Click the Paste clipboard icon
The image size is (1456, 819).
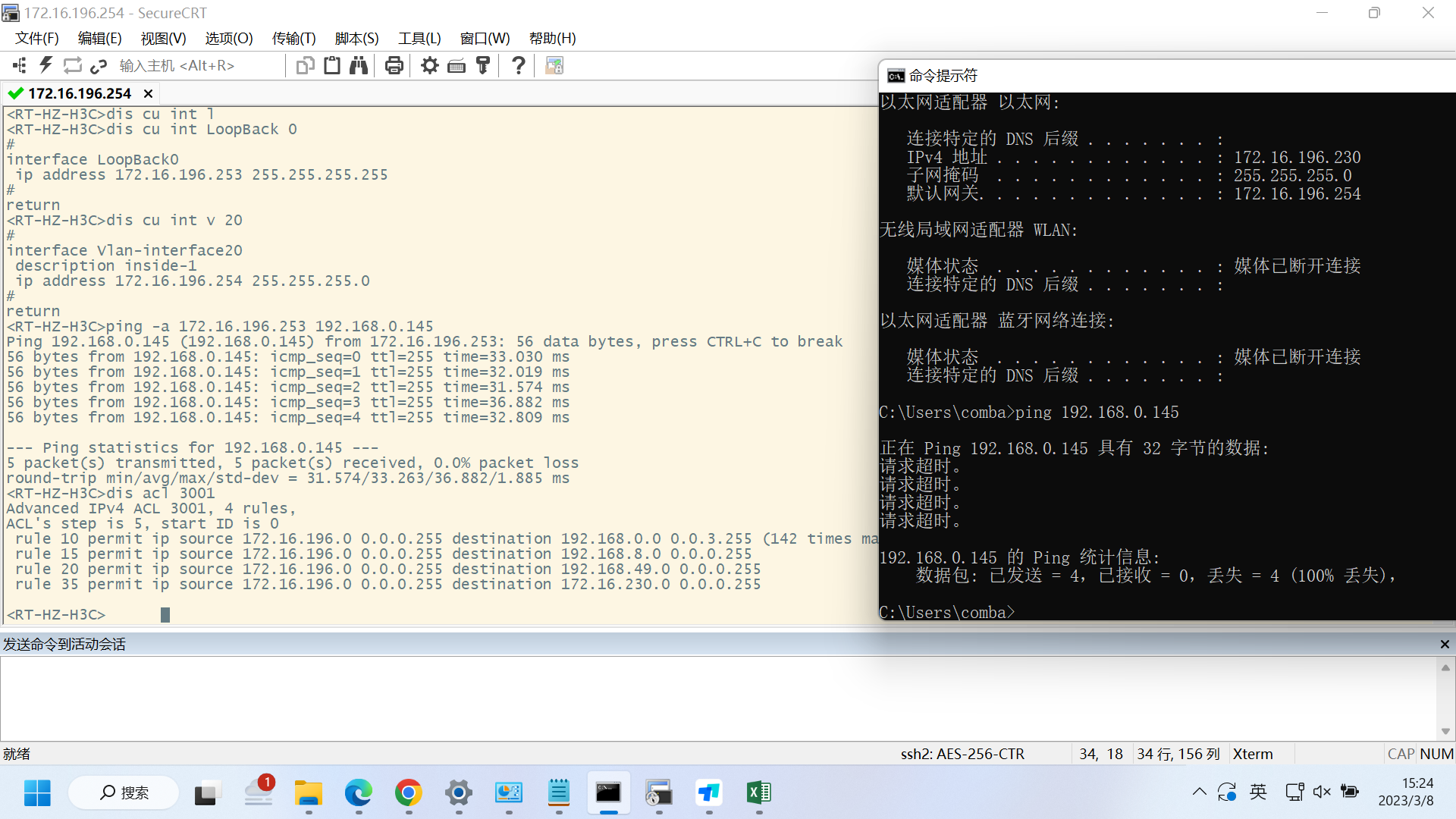[331, 66]
